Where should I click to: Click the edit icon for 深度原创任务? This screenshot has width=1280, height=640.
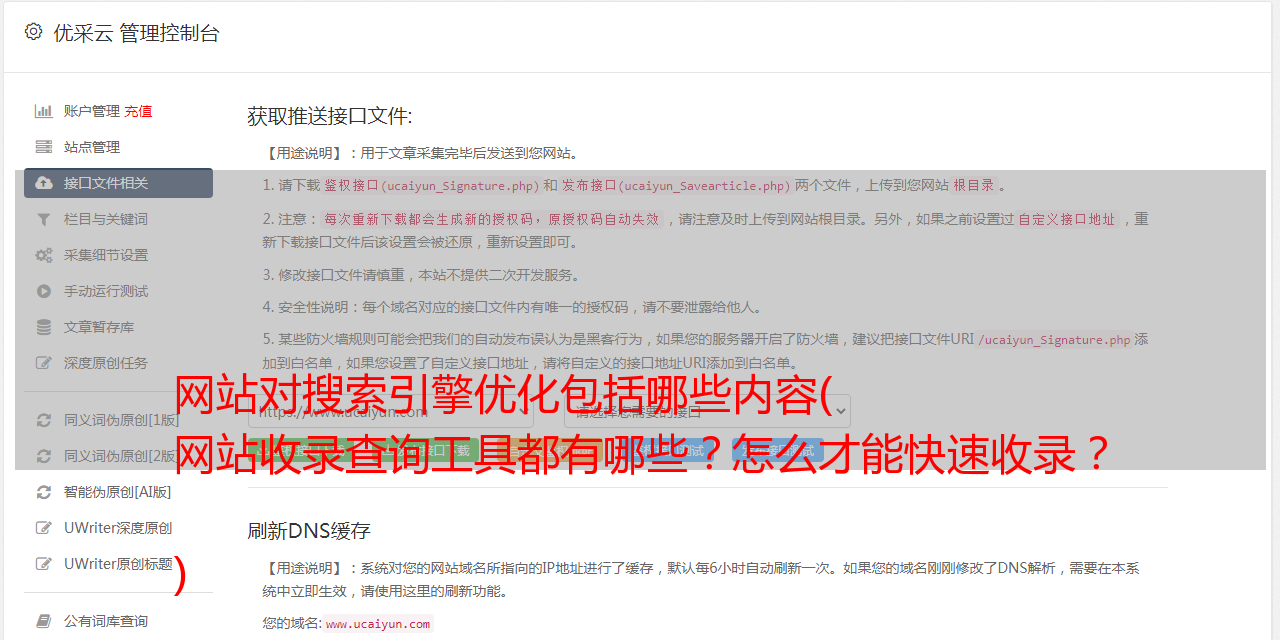pos(44,363)
